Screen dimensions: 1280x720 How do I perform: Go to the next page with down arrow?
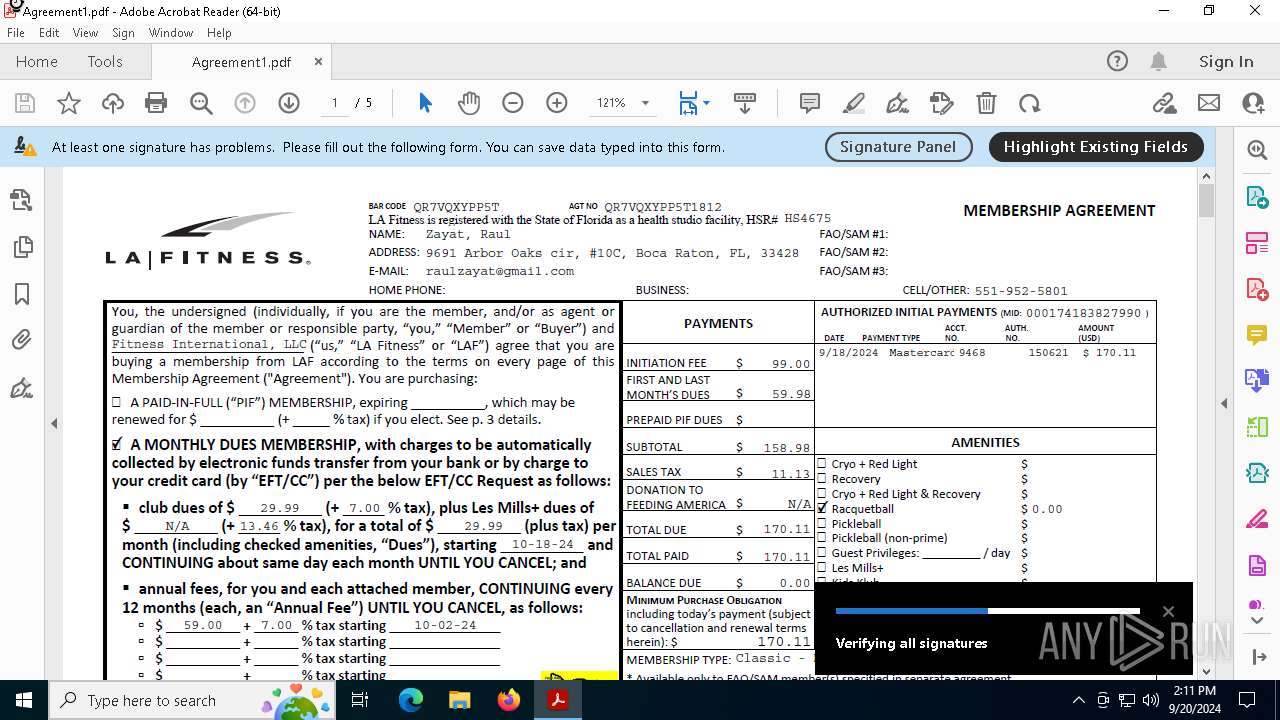click(x=289, y=103)
